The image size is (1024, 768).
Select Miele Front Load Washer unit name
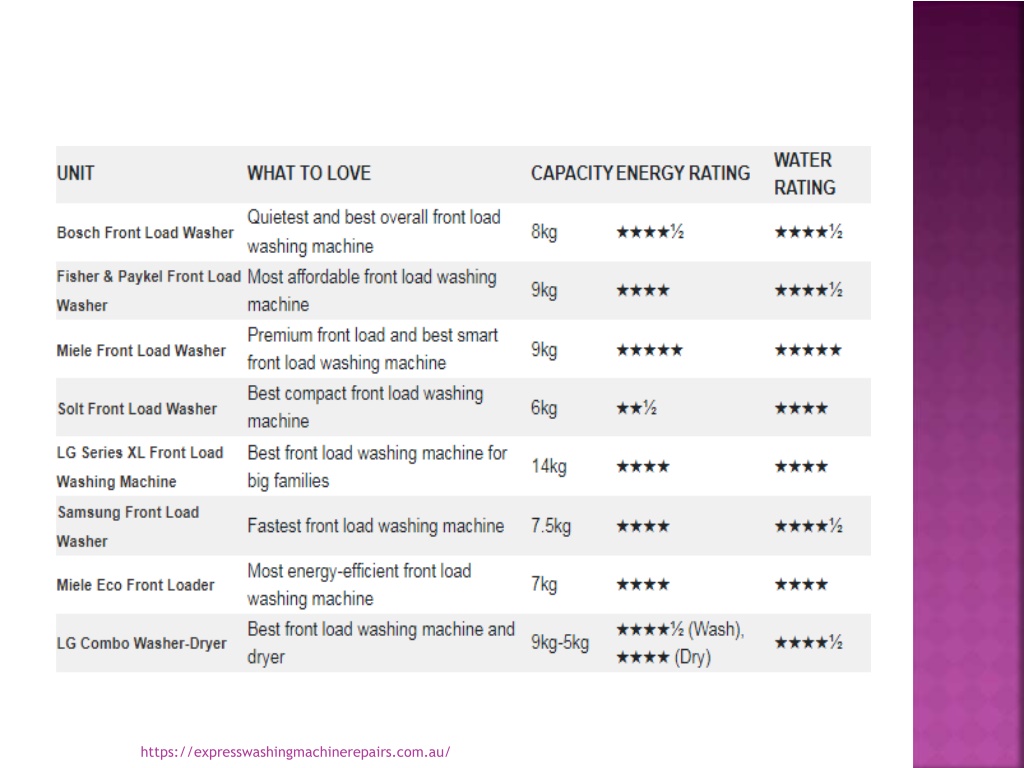tap(141, 351)
